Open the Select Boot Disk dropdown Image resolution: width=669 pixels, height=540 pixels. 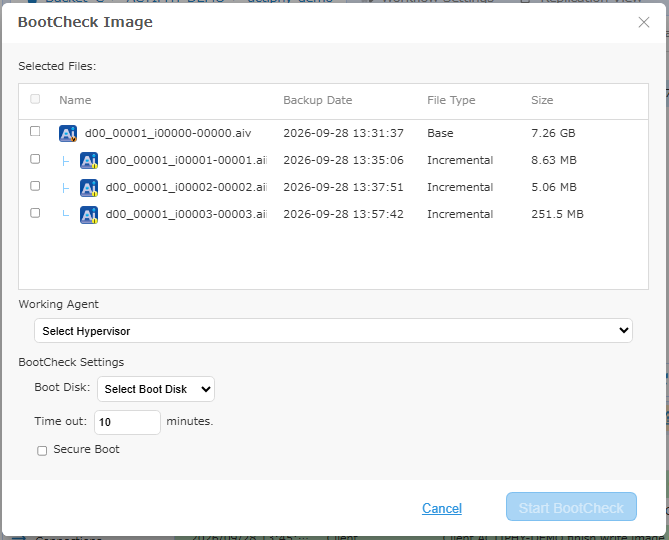[x=156, y=389]
